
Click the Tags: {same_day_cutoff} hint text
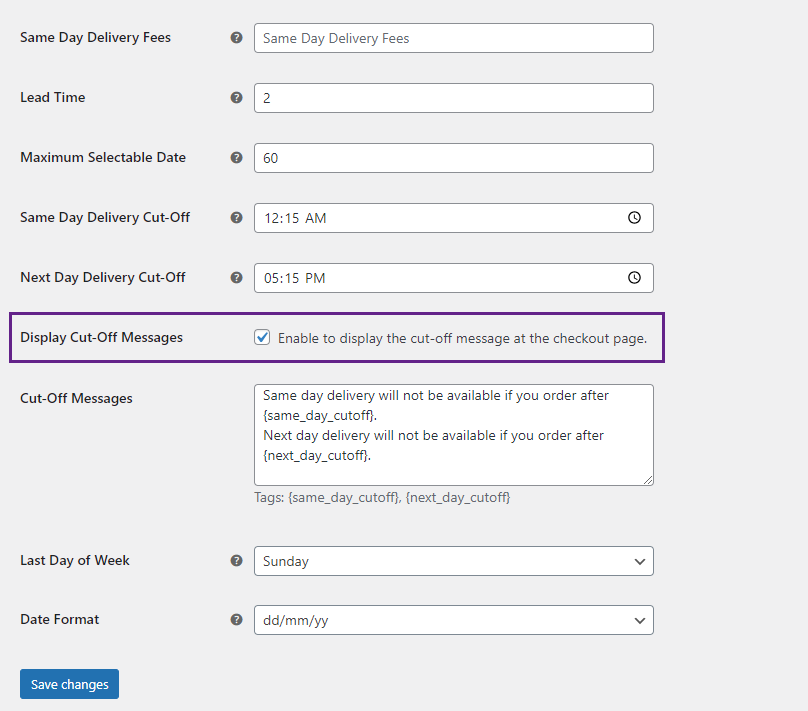click(x=382, y=498)
